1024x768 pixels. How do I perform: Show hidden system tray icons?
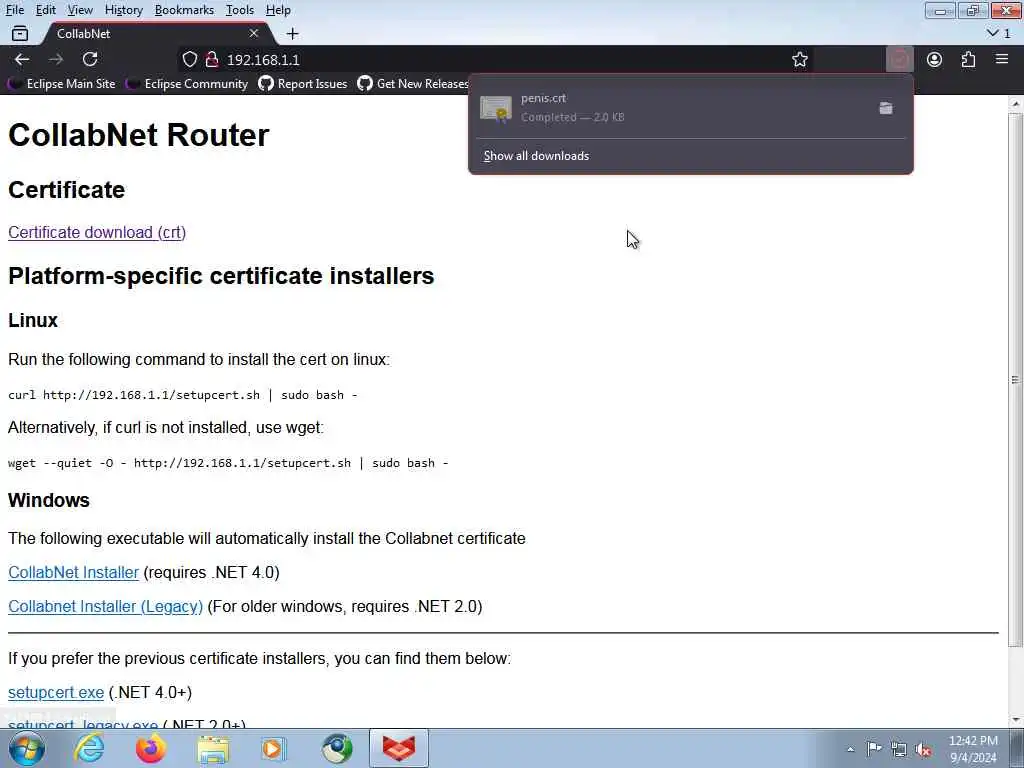click(x=850, y=750)
